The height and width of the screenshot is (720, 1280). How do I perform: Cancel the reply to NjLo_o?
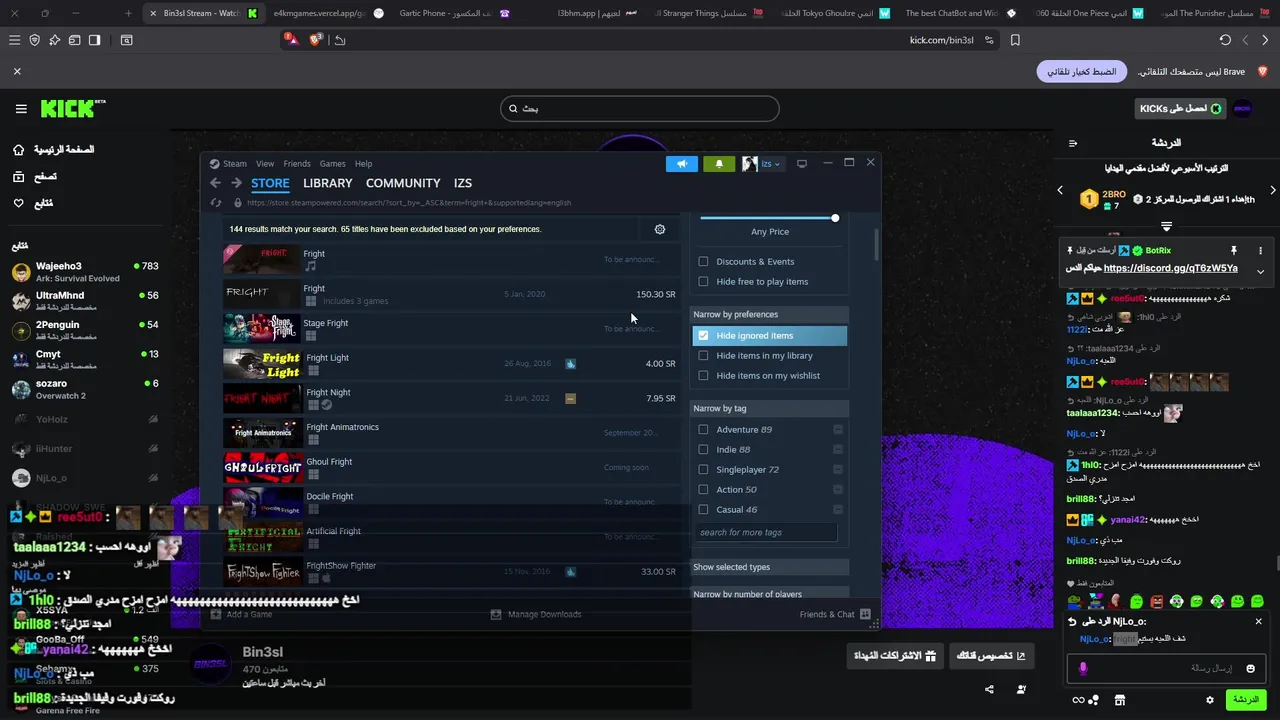(1258, 621)
